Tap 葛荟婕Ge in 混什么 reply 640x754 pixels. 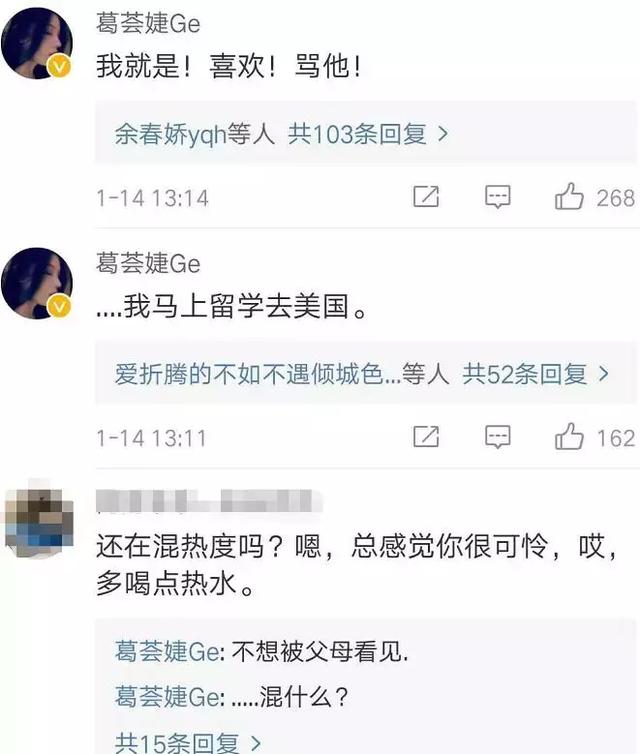(x=167, y=696)
